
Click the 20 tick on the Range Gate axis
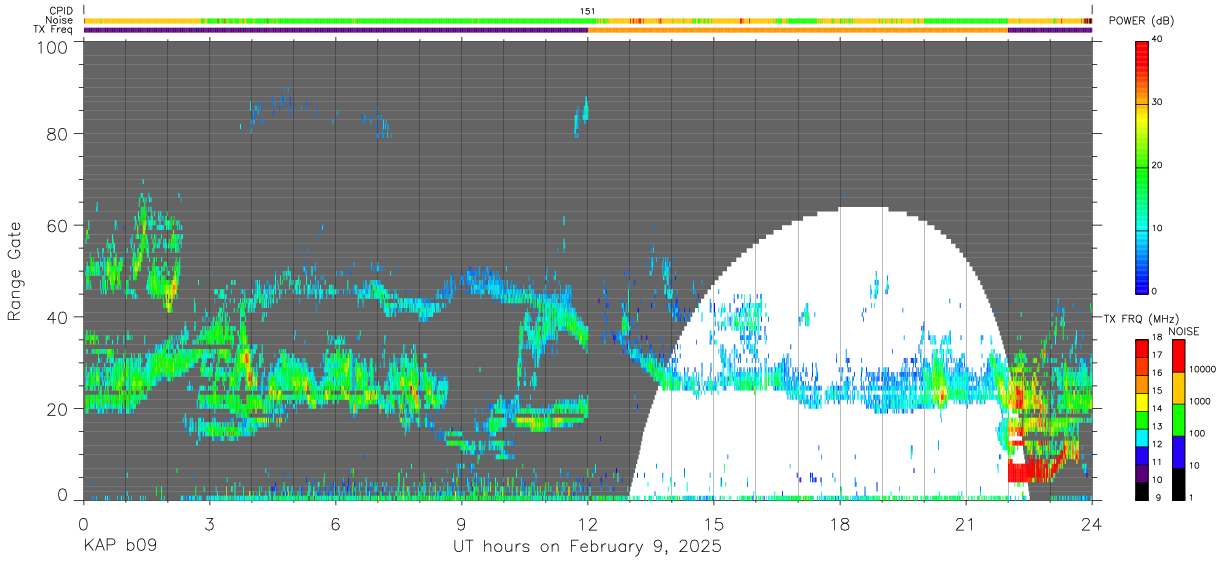click(56, 409)
